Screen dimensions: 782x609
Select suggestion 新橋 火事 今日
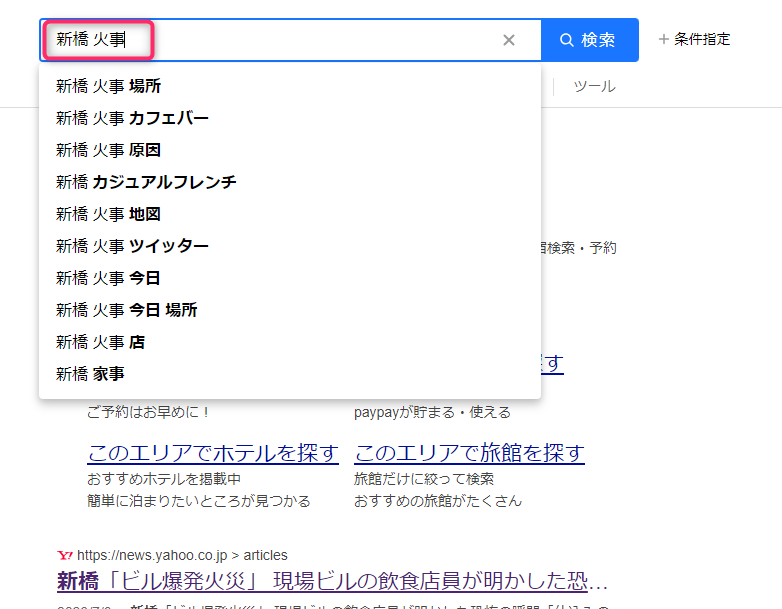point(108,278)
